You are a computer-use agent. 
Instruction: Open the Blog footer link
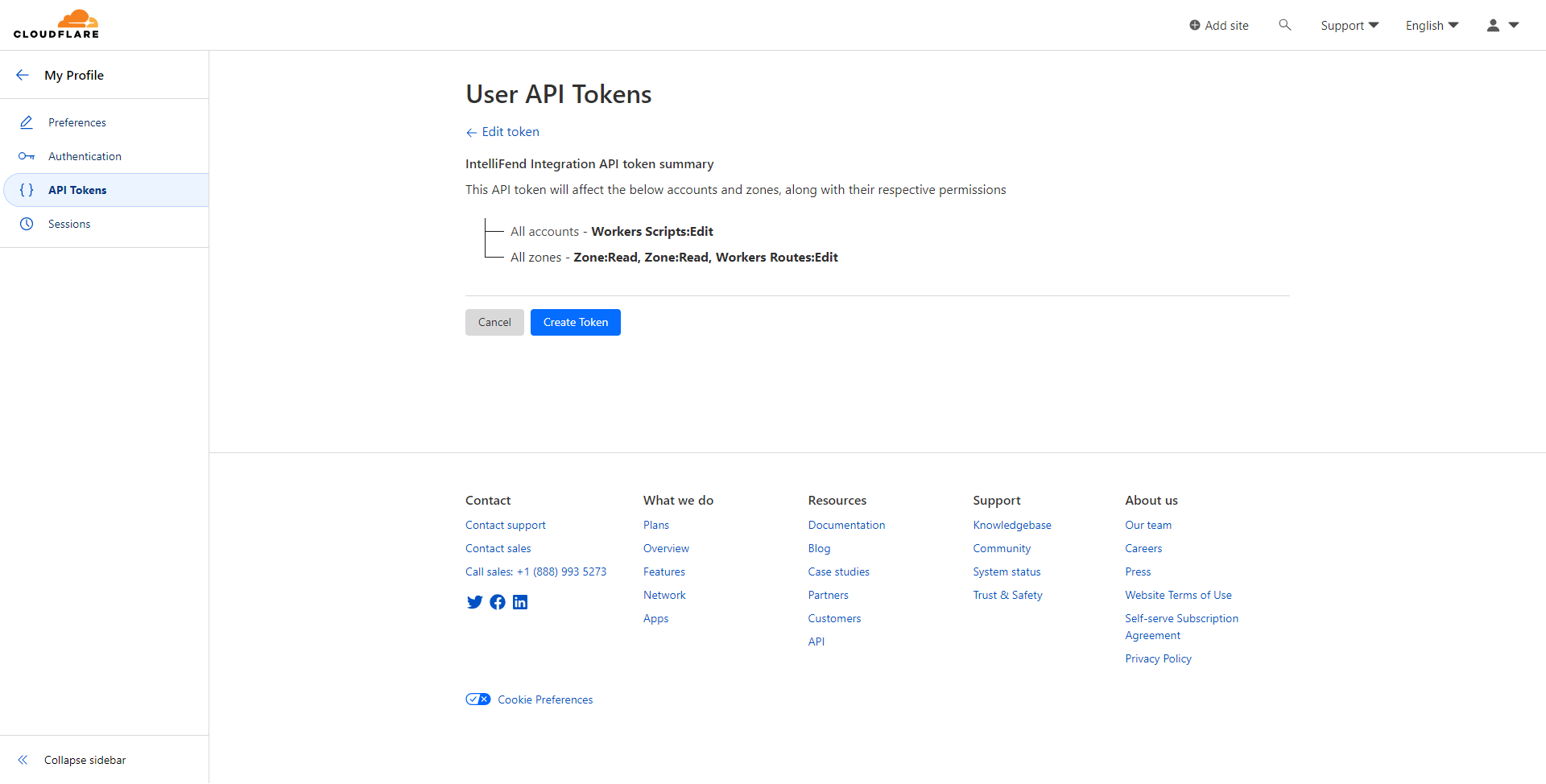pyautogui.click(x=819, y=548)
